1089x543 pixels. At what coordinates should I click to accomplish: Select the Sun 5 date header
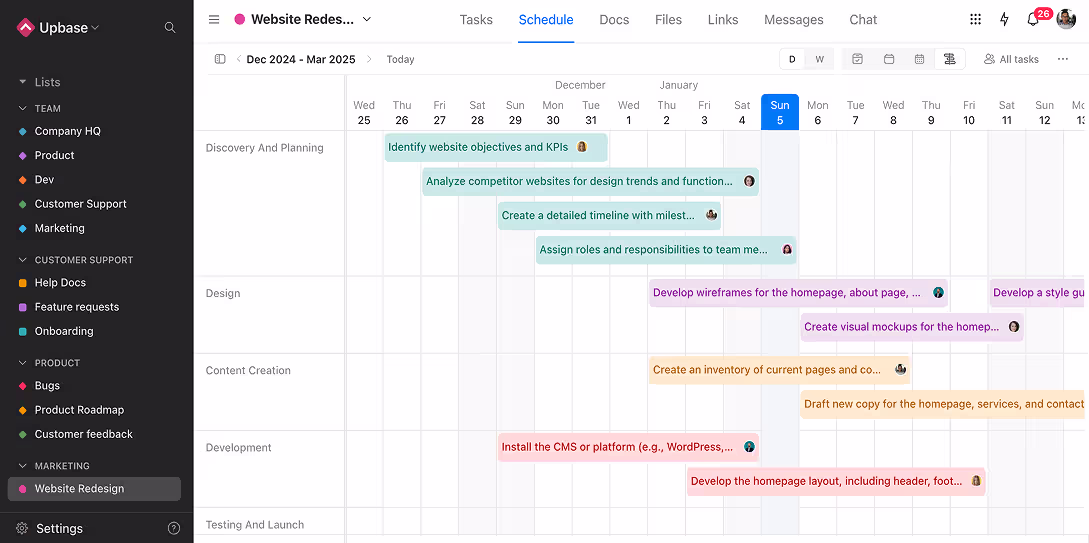pos(780,112)
